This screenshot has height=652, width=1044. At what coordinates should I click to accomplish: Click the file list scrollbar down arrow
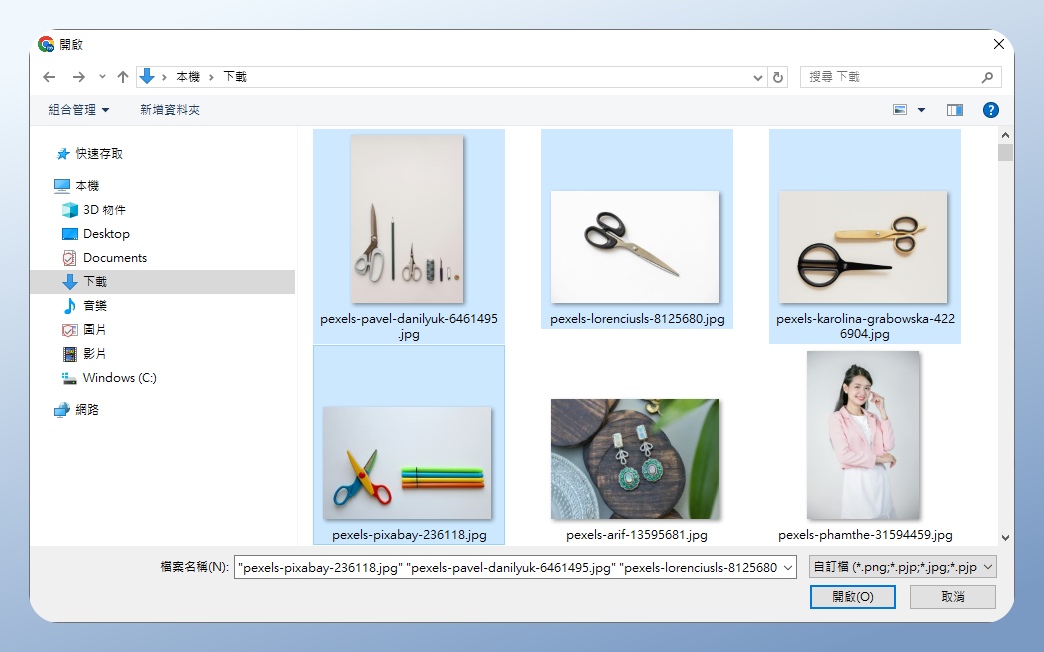1005,538
